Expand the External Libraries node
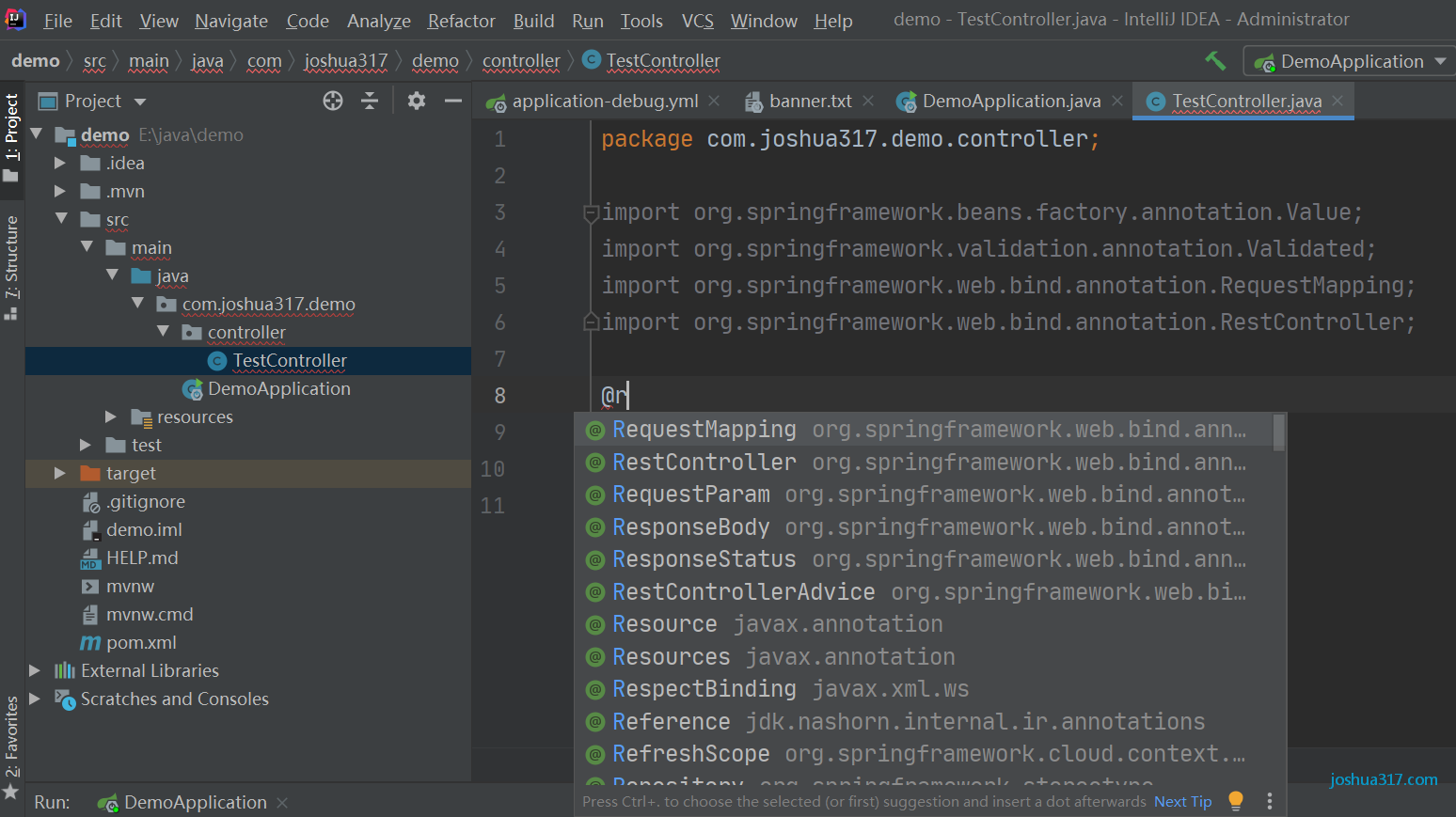Viewport: 1456px width, 817px height. [x=35, y=670]
